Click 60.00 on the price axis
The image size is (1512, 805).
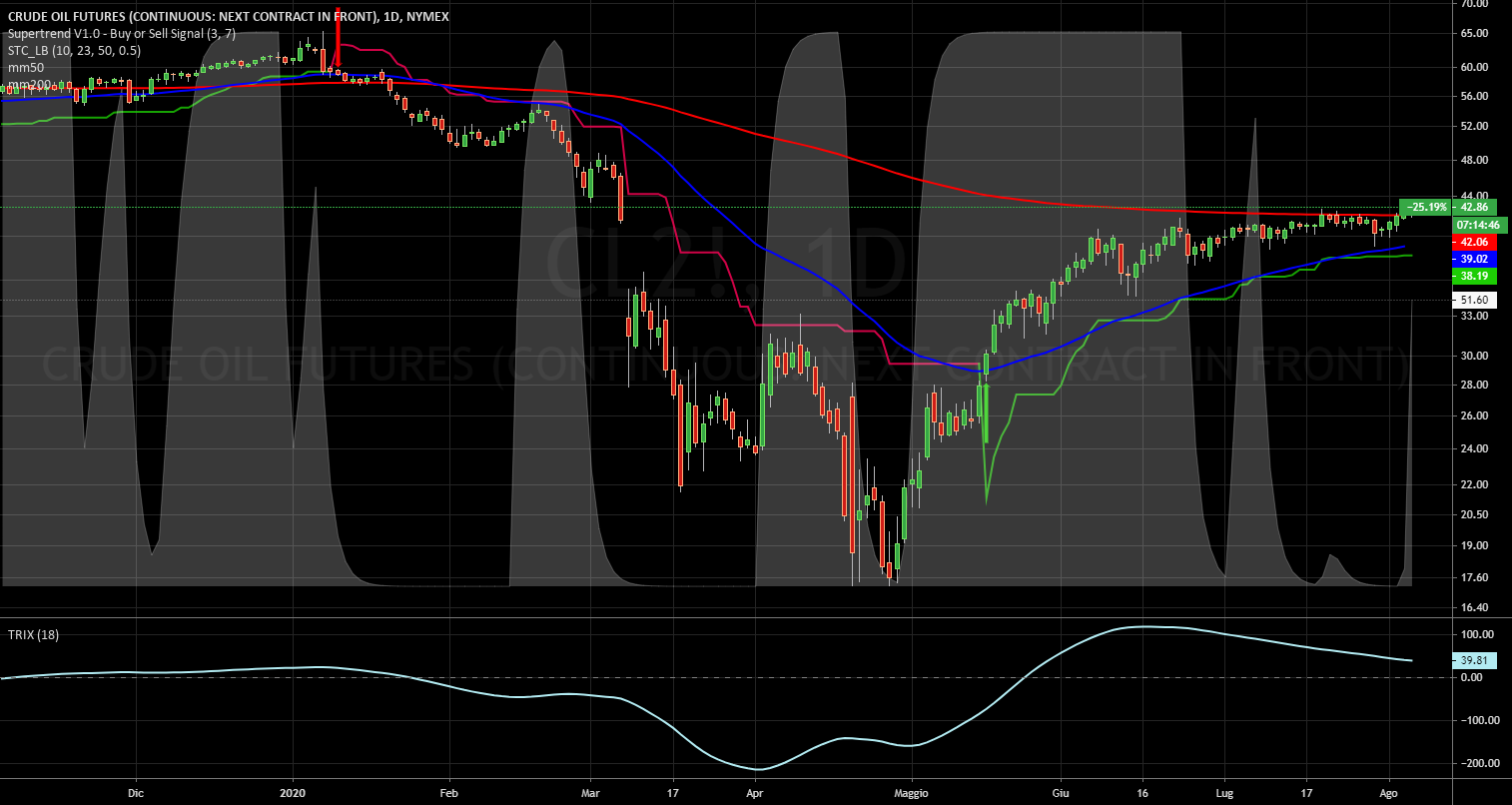pyautogui.click(x=1475, y=68)
